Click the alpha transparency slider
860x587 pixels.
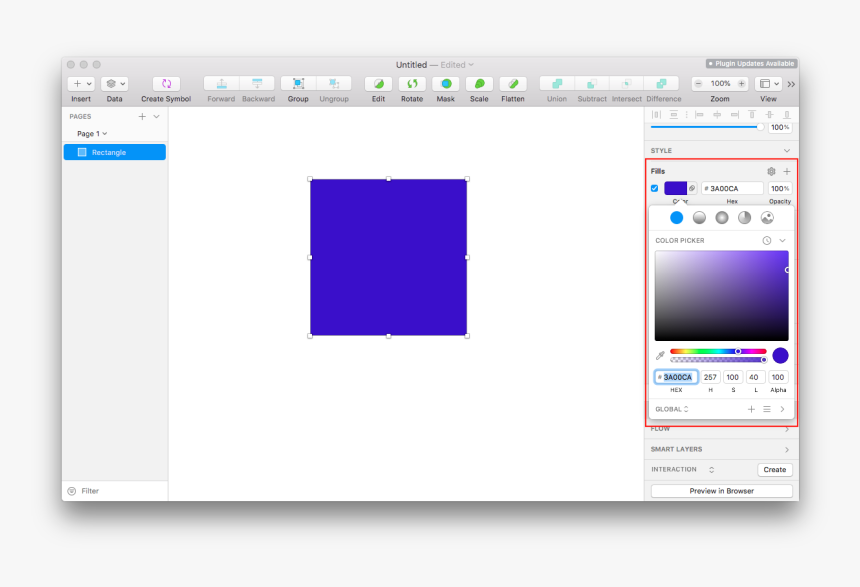click(718, 360)
